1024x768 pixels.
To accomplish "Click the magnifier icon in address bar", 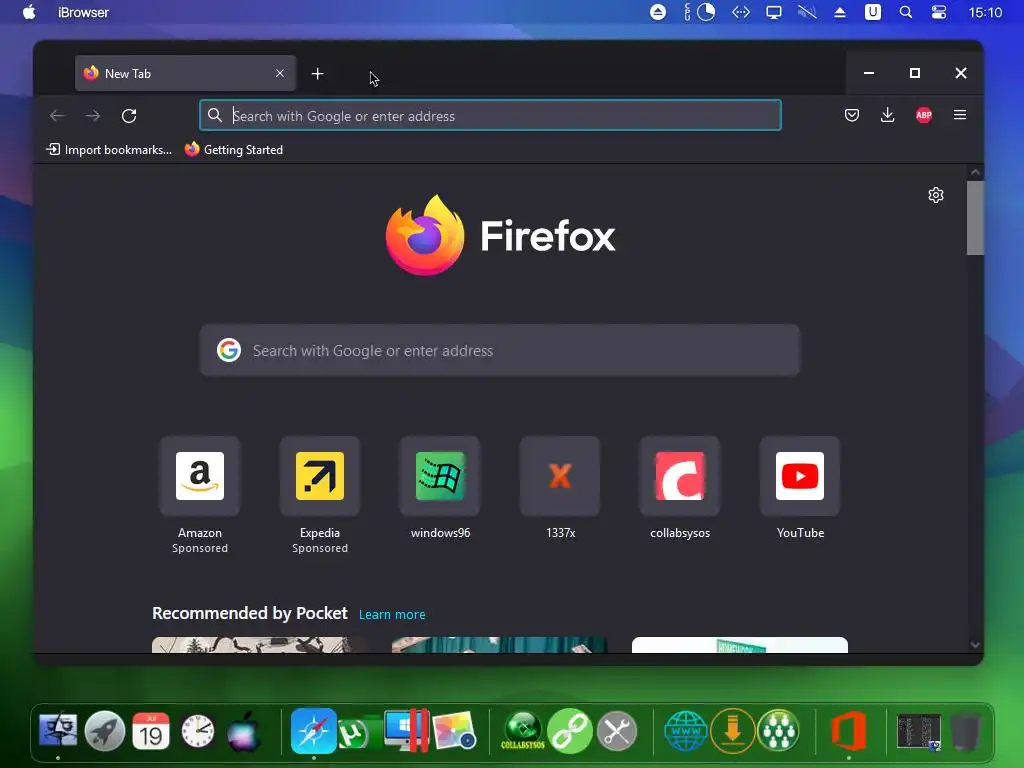I will point(215,116).
